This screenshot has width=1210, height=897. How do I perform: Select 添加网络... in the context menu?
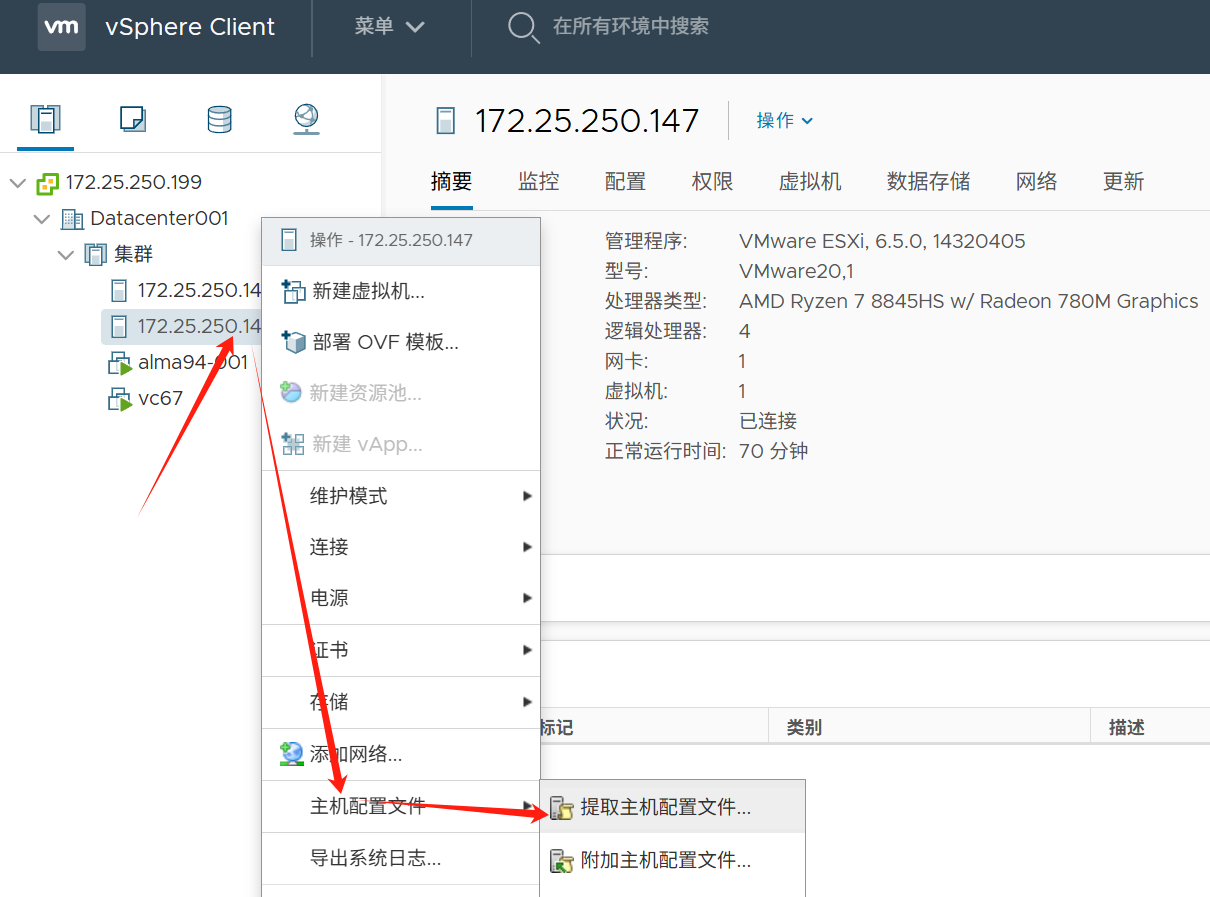tap(401, 754)
